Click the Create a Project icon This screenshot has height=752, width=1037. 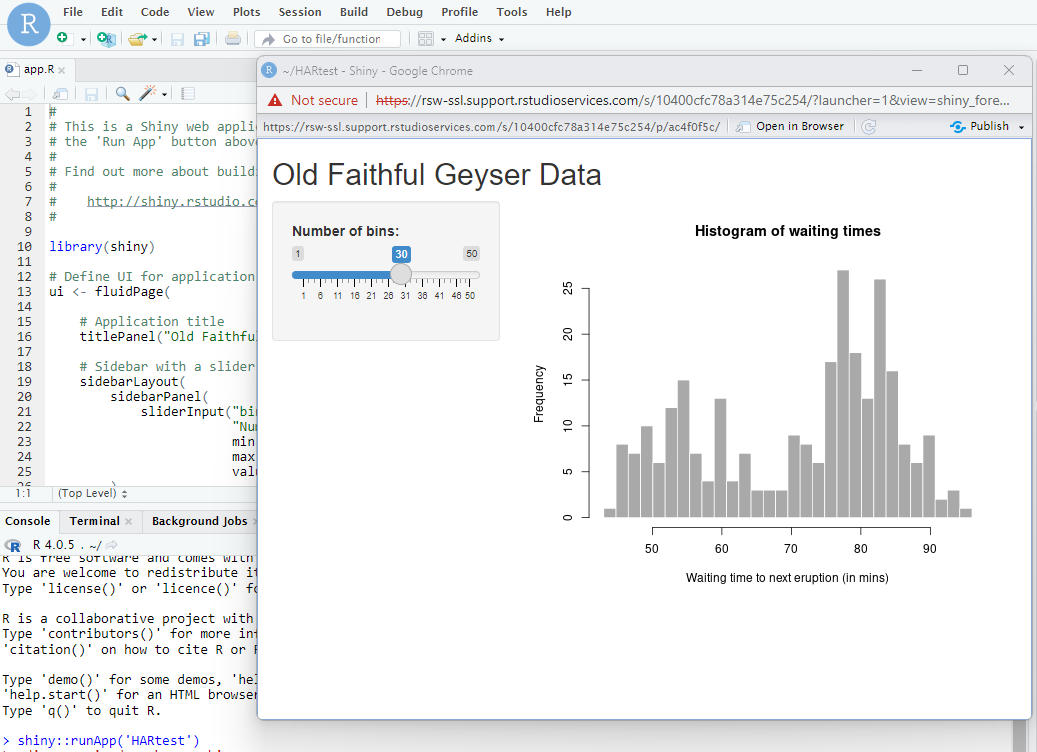106,39
